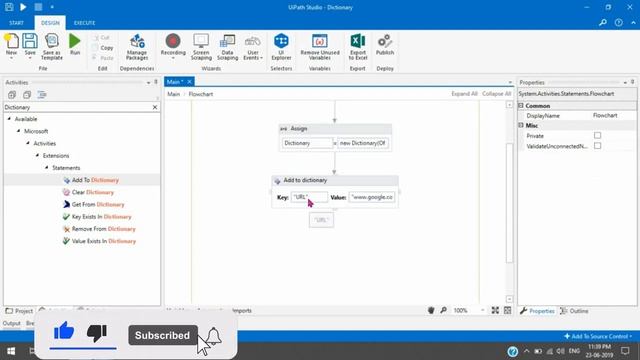Select Add To Dictionary activity

(x=91, y=180)
